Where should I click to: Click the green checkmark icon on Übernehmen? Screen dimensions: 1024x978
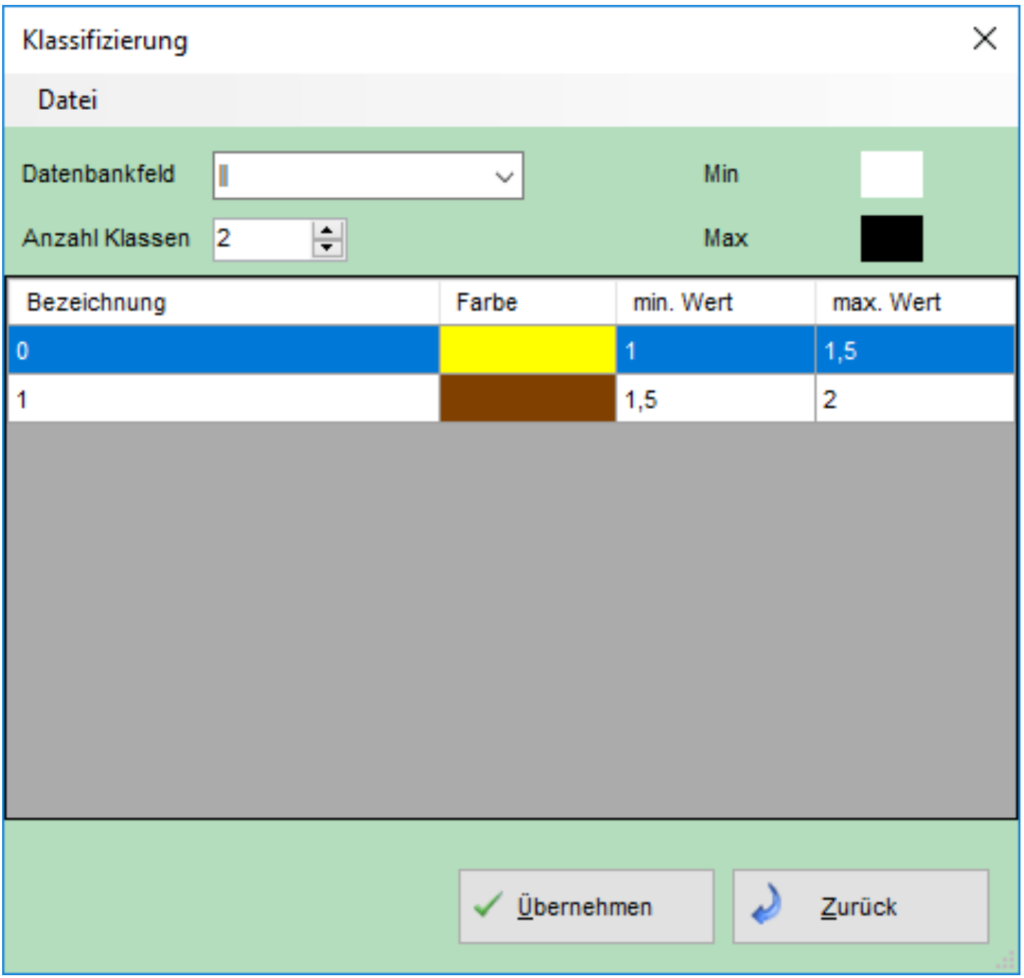click(488, 903)
